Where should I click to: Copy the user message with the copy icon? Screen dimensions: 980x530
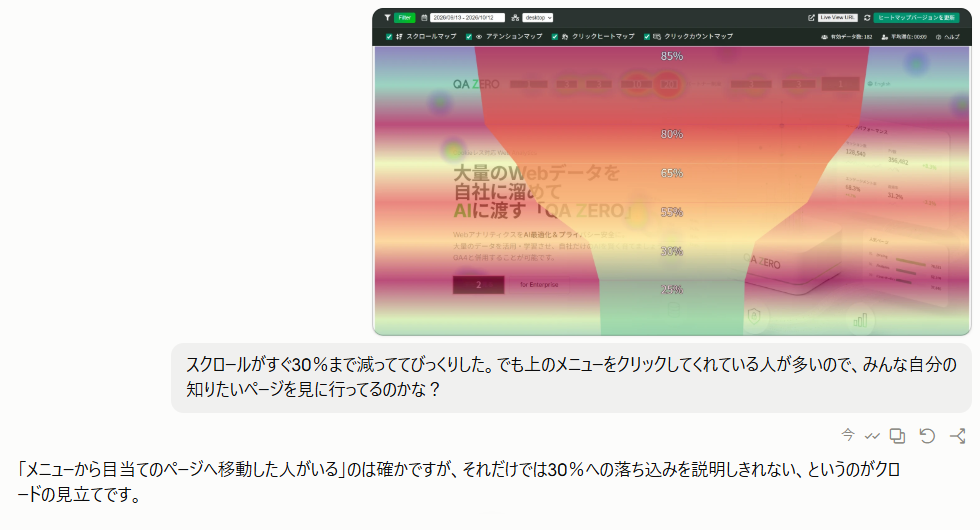tap(898, 436)
